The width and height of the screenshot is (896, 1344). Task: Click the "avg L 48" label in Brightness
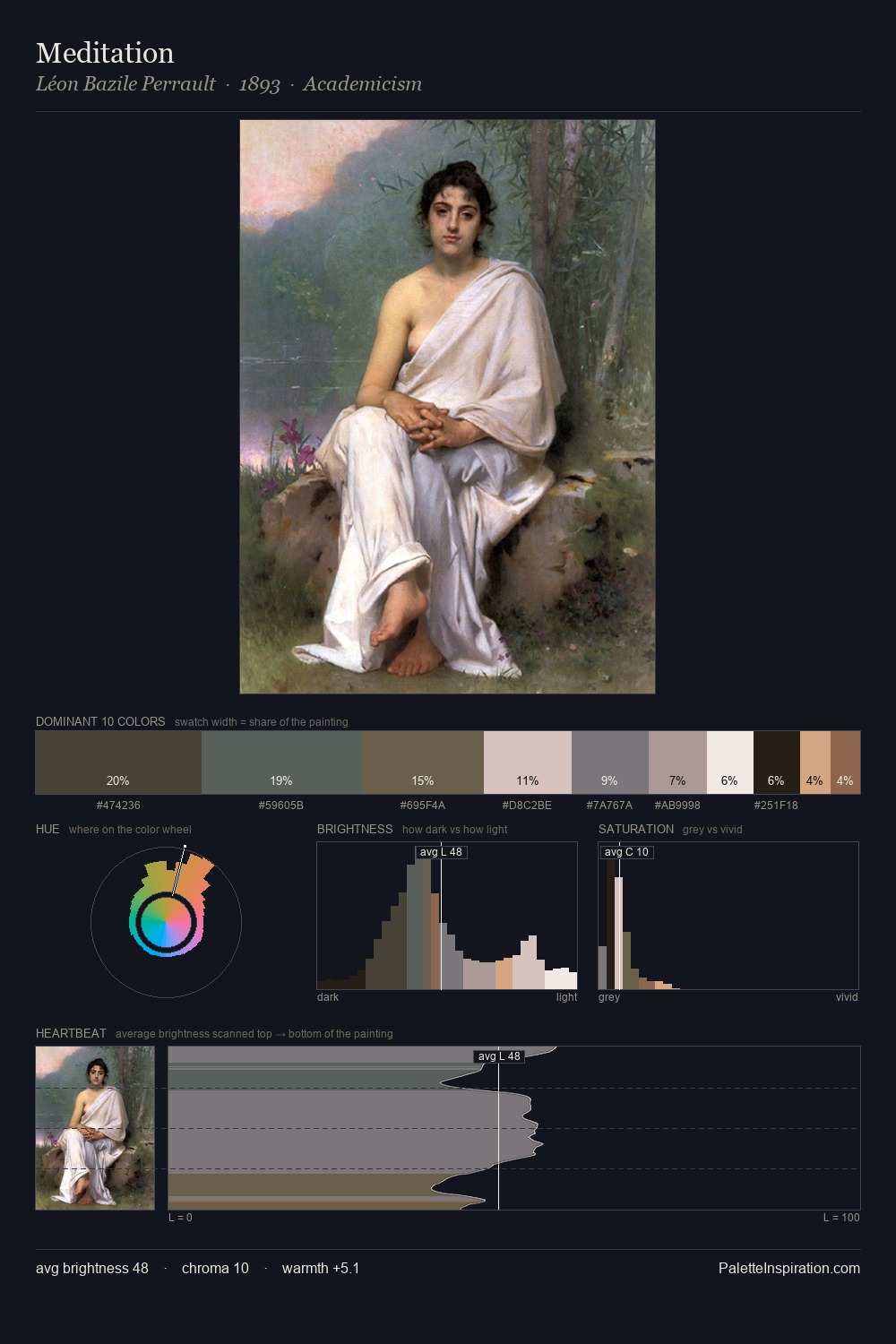(442, 852)
